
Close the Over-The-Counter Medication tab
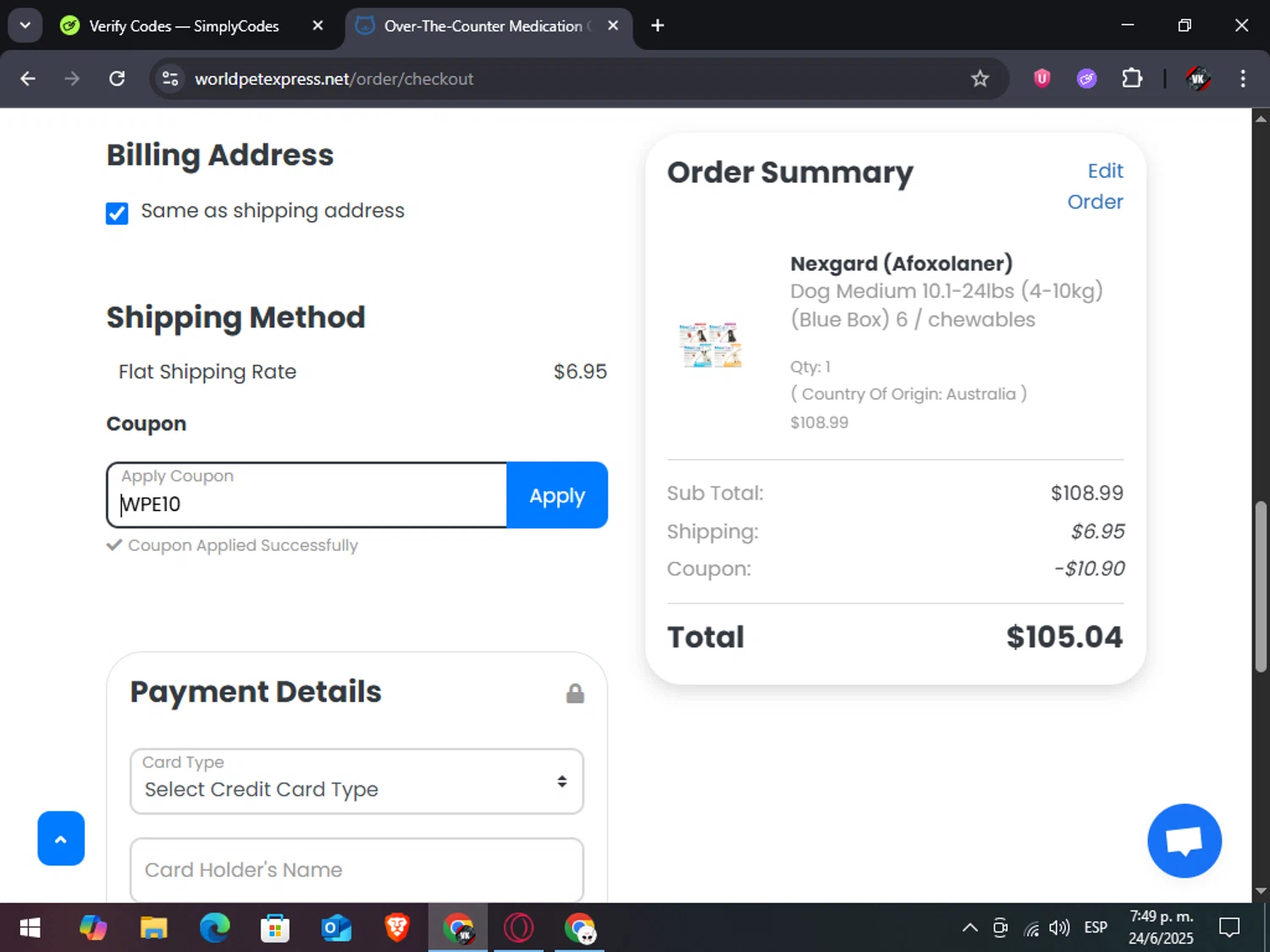coord(613,26)
